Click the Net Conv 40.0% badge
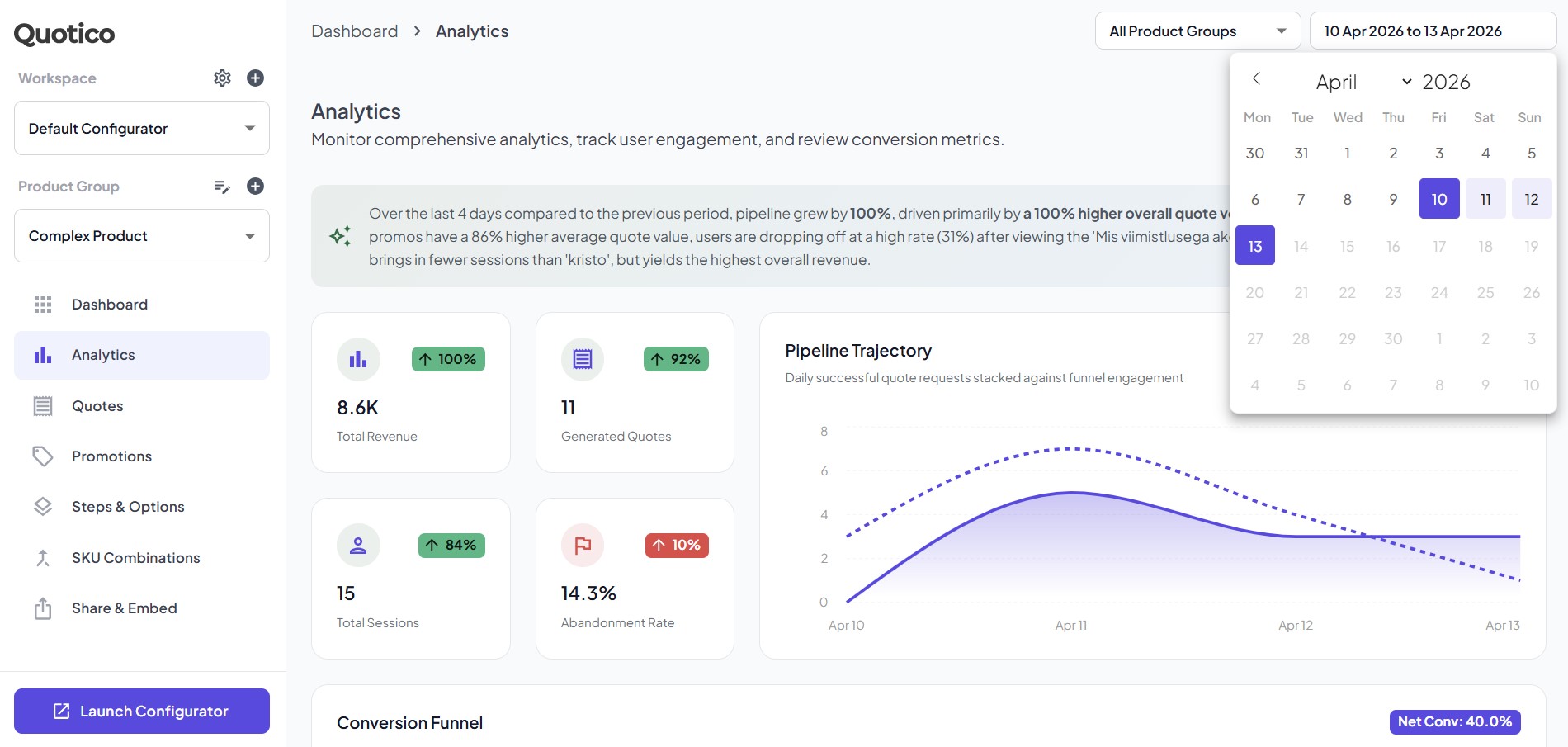 (1454, 721)
